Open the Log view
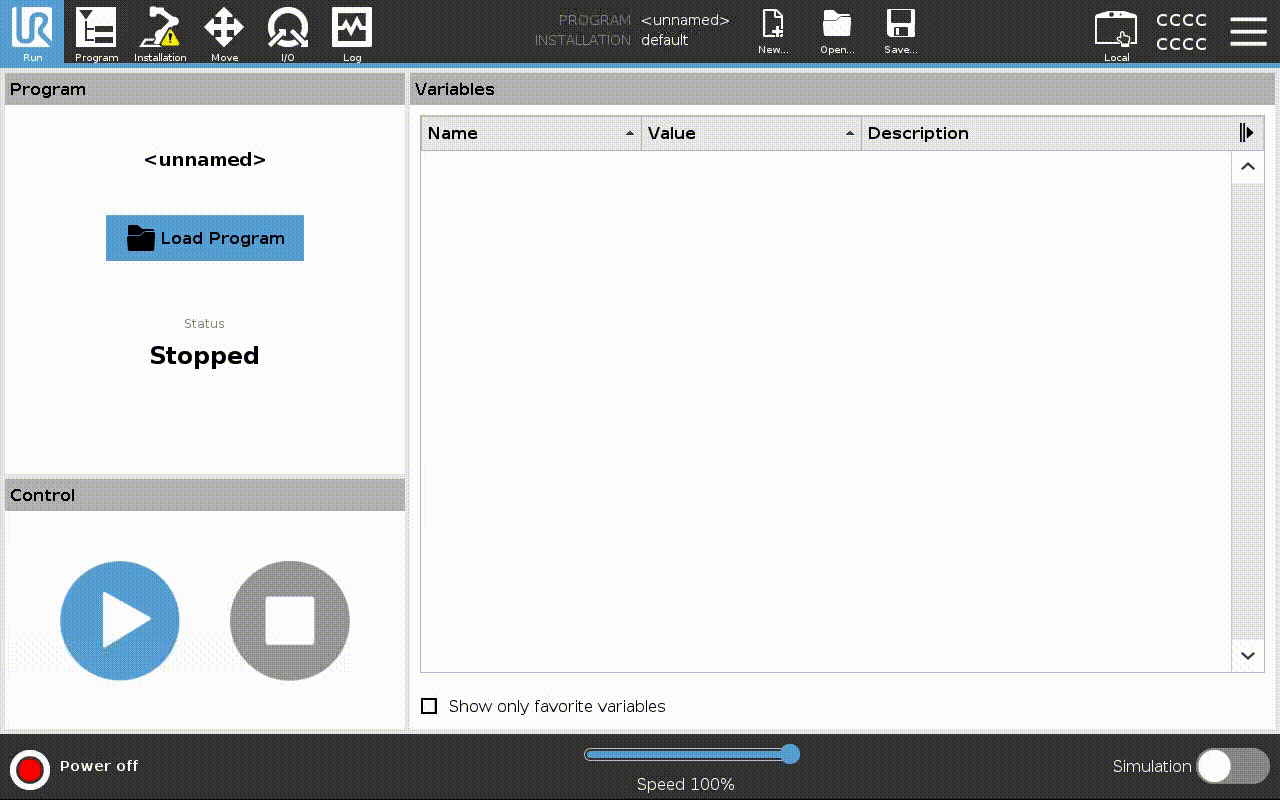This screenshot has height=800, width=1280. (352, 32)
